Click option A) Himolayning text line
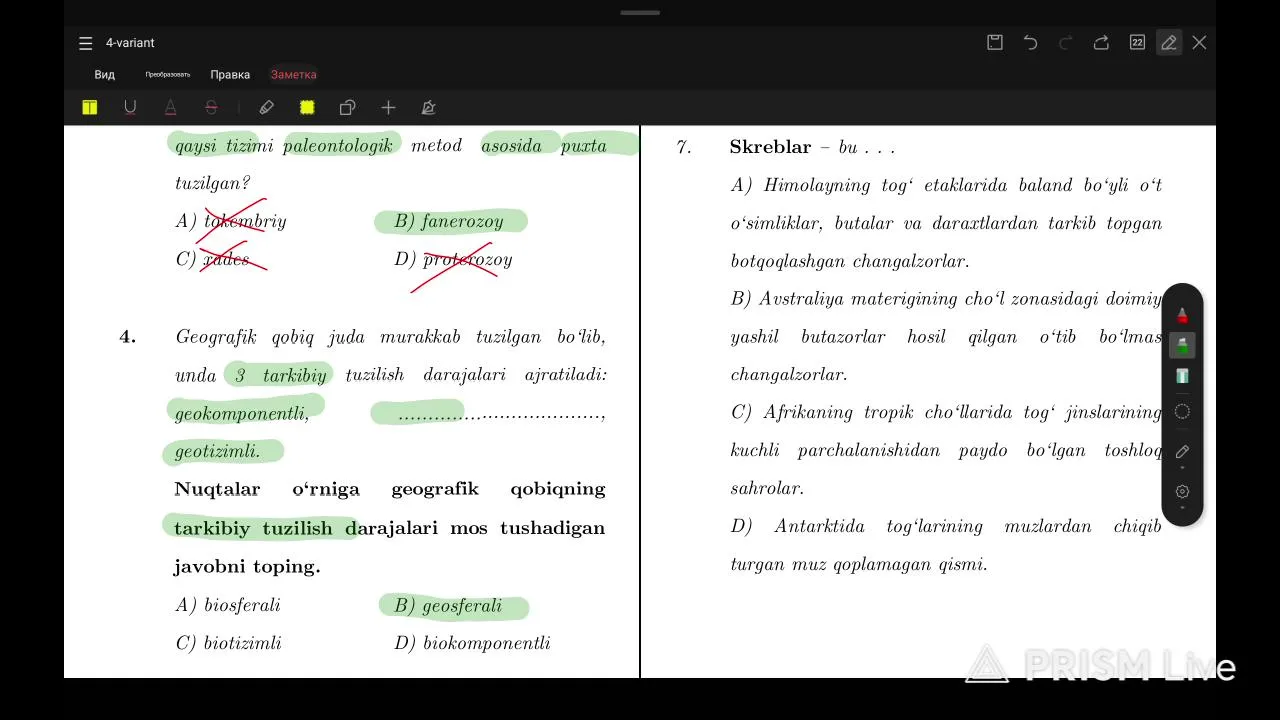The height and width of the screenshot is (720, 1280). click(x=946, y=185)
